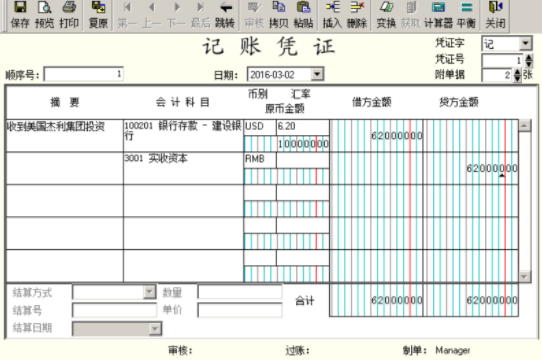Click the Balance (平衡) icon

coord(466,14)
